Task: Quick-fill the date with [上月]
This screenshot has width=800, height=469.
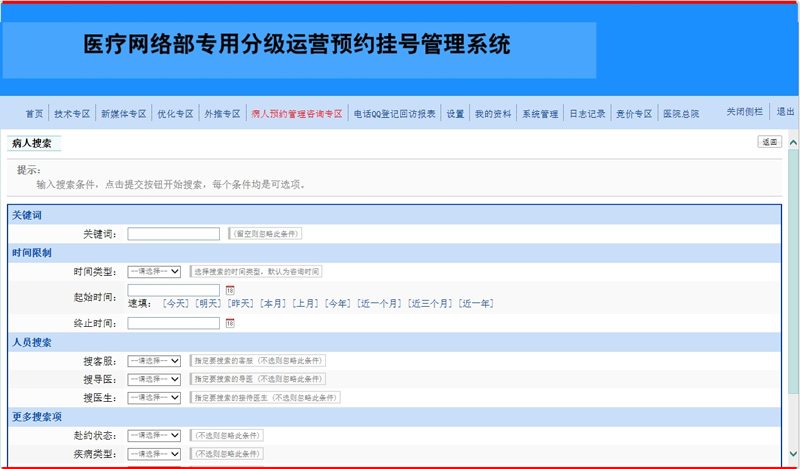Action: (306, 304)
